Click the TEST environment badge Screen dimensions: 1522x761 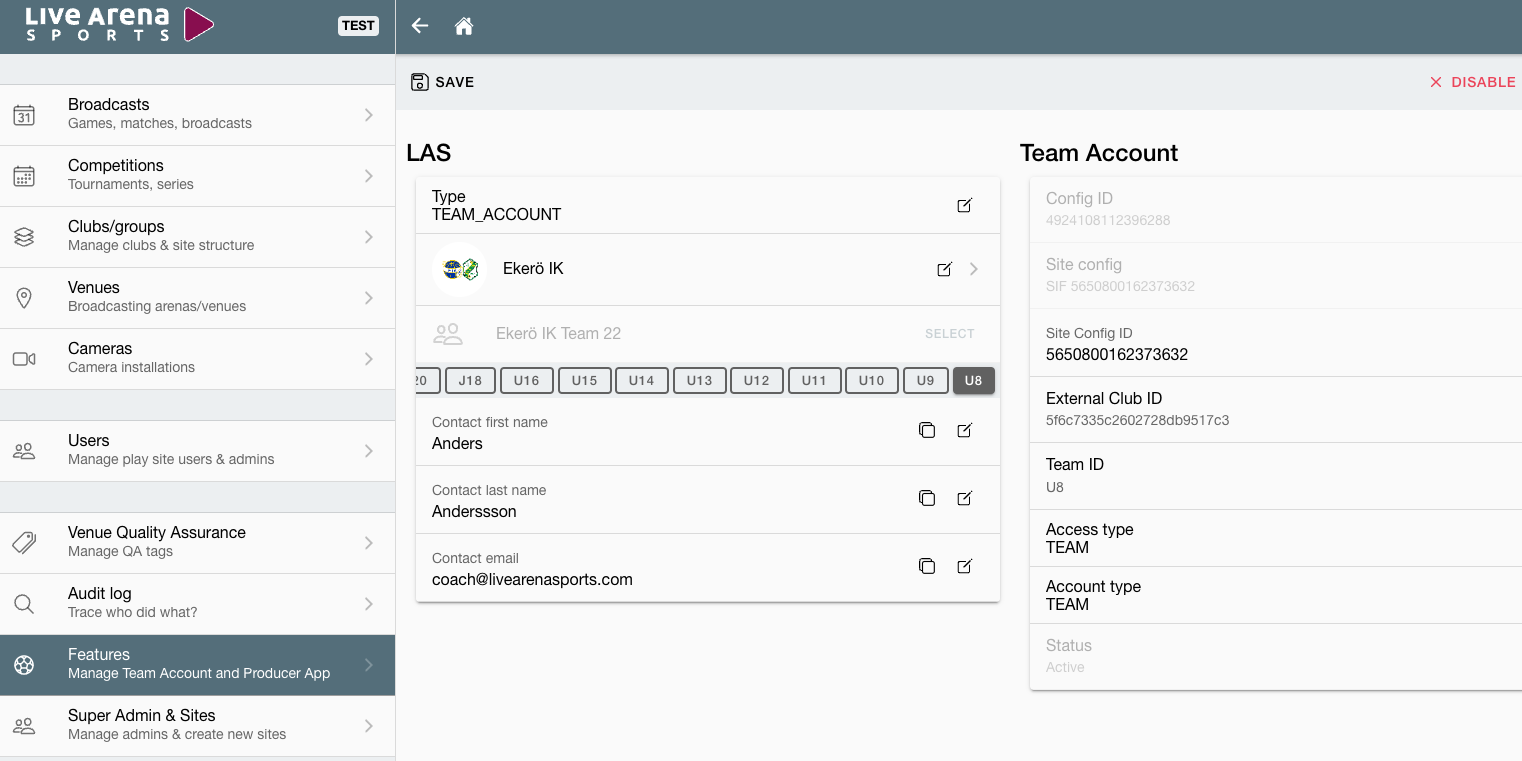tap(358, 26)
